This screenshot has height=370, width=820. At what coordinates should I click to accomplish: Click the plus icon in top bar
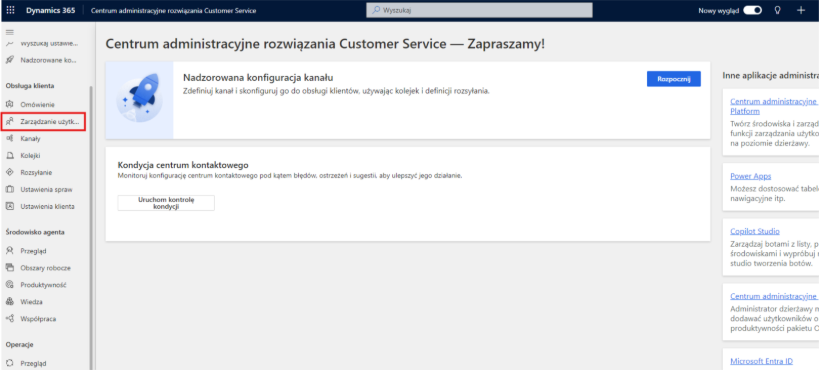(x=801, y=10)
